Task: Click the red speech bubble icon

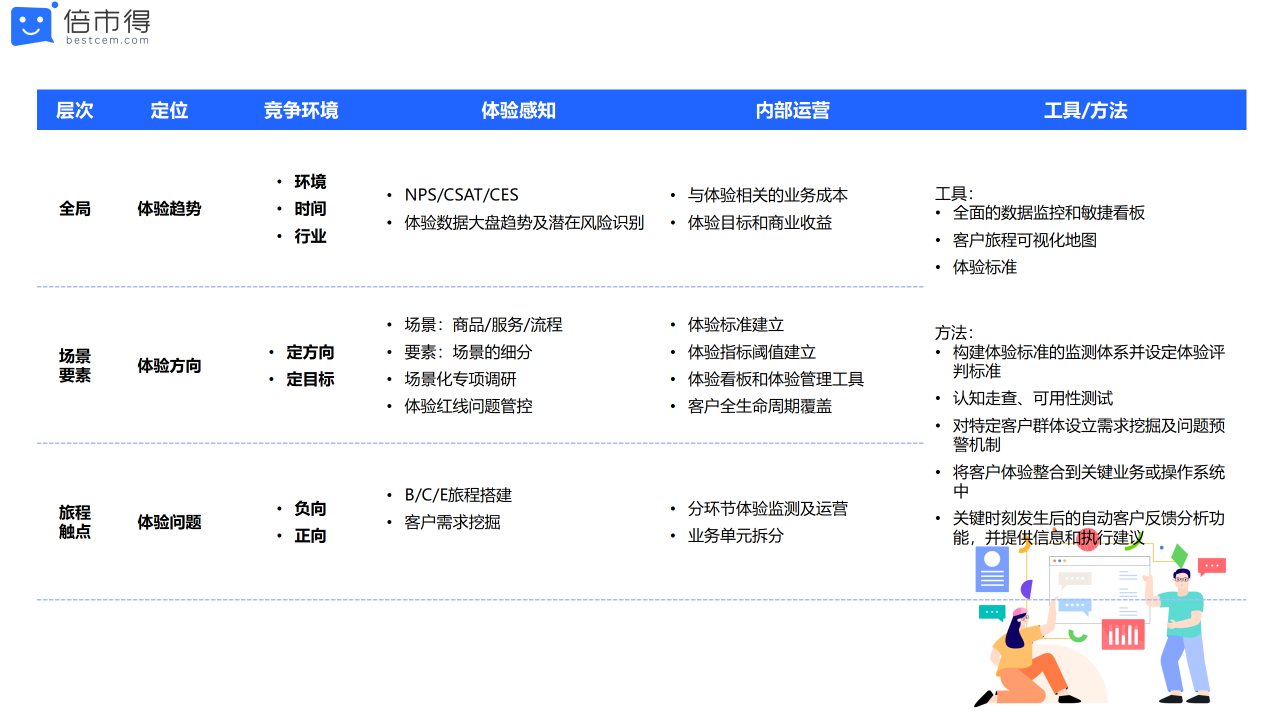Action: click(x=1211, y=566)
